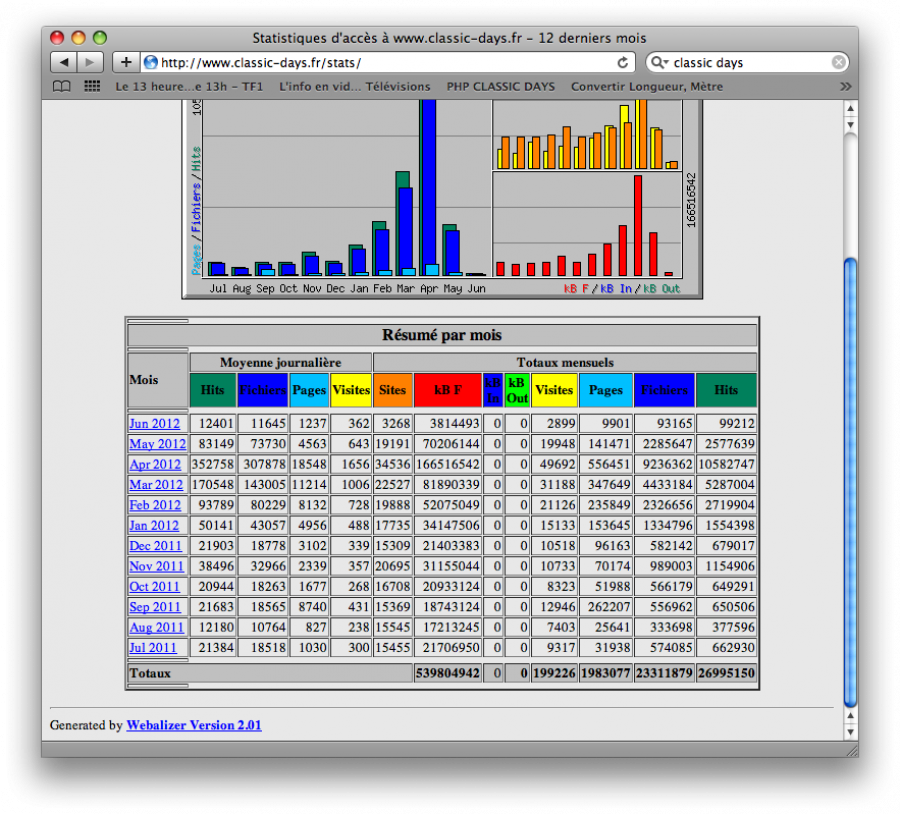Click the address bar URL field

tap(387, 62)
